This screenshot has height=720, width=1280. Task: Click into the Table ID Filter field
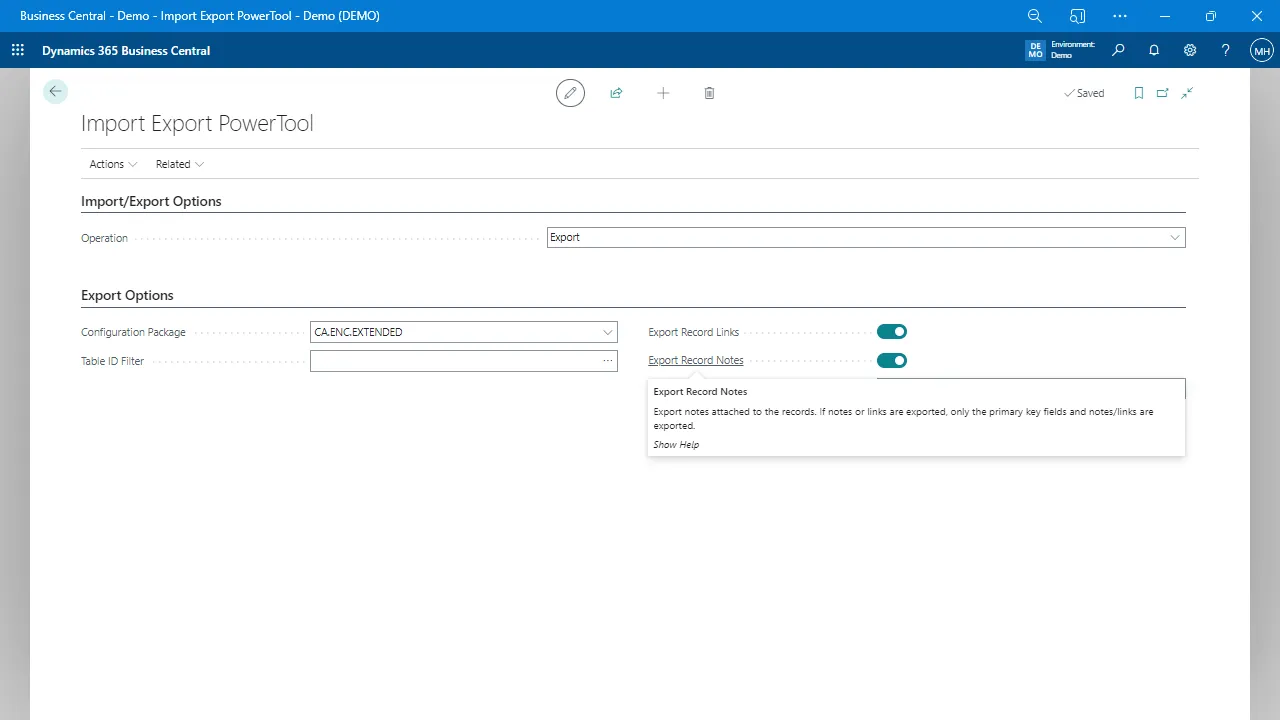(455, 361)
